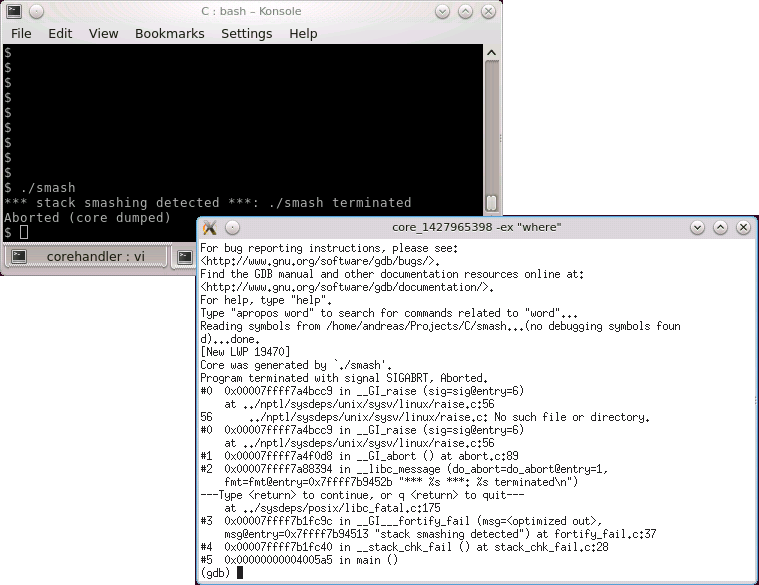This screenshot has width=759, height=585.
Task: Click the Konsole shell prompt cursor
Action: [x=24, y=232]
